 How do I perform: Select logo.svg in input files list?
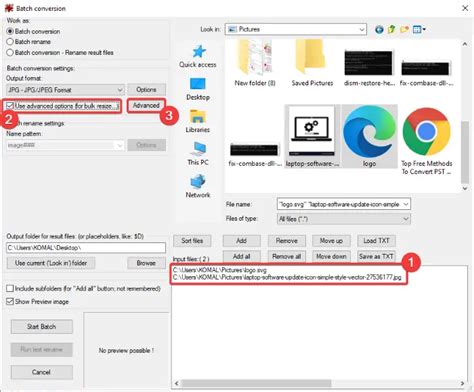220,270
